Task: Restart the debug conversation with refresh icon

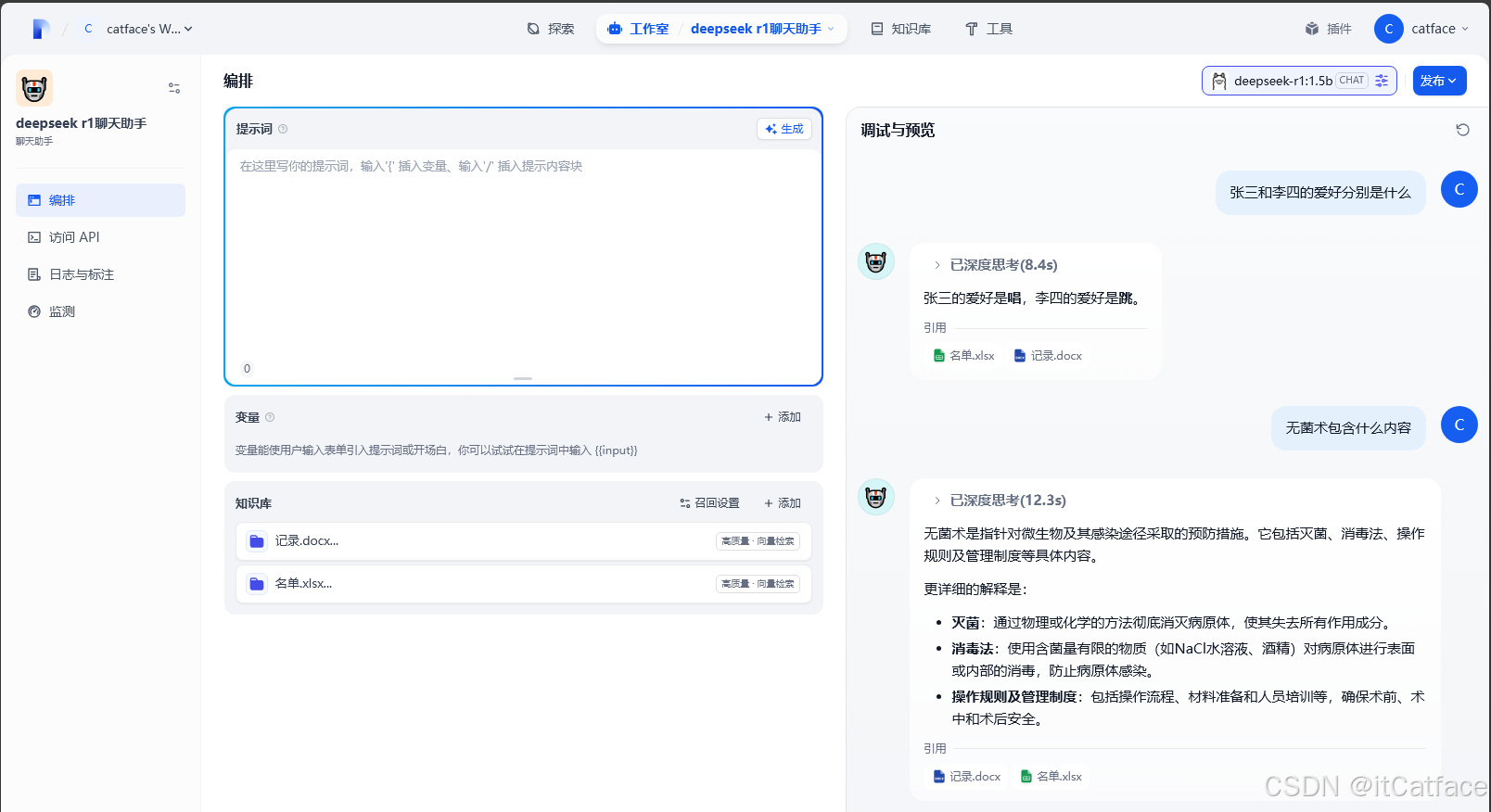Action: [1462, 130]
